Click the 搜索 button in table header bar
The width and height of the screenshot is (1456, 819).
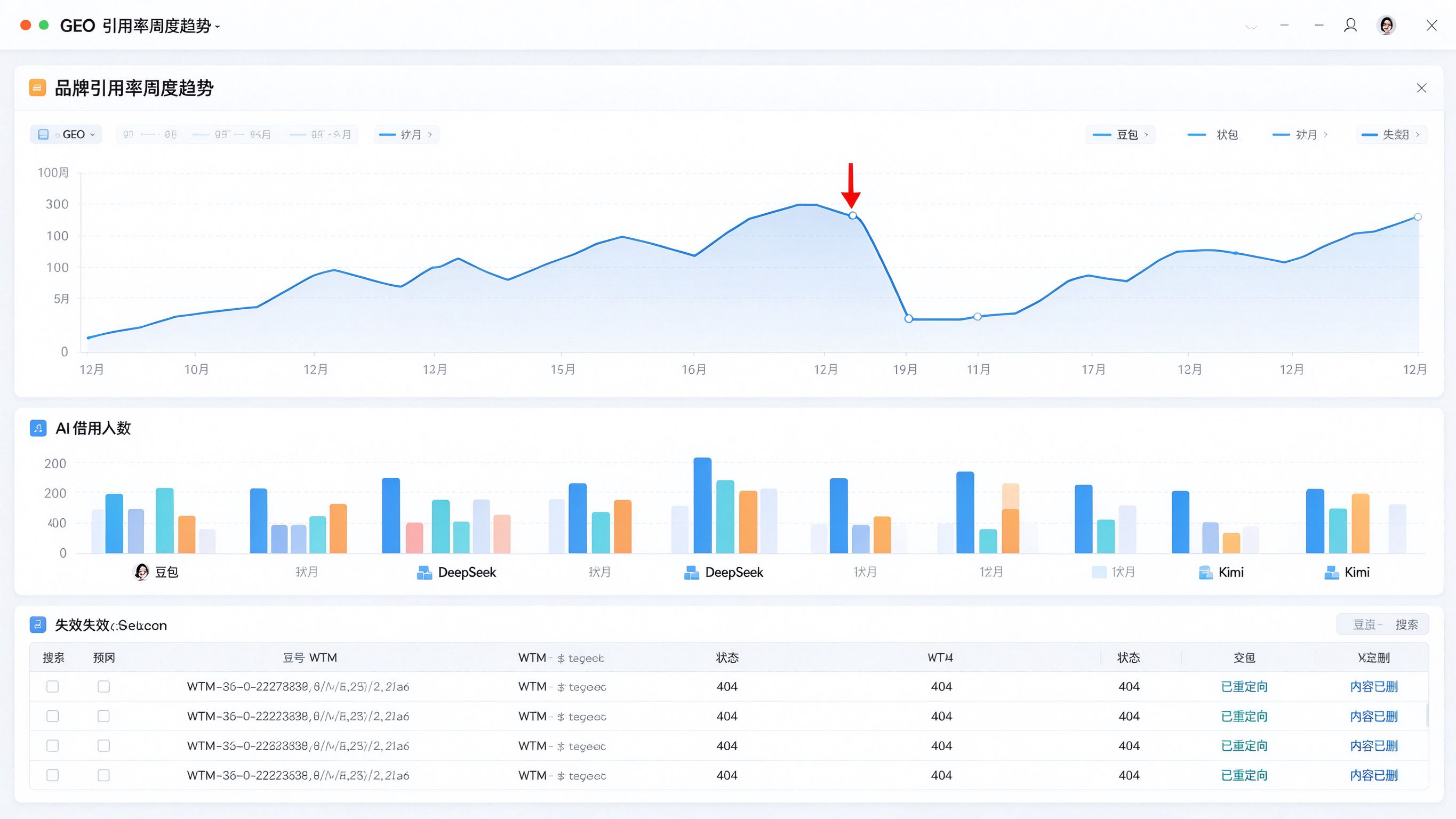coord(1406,624)
